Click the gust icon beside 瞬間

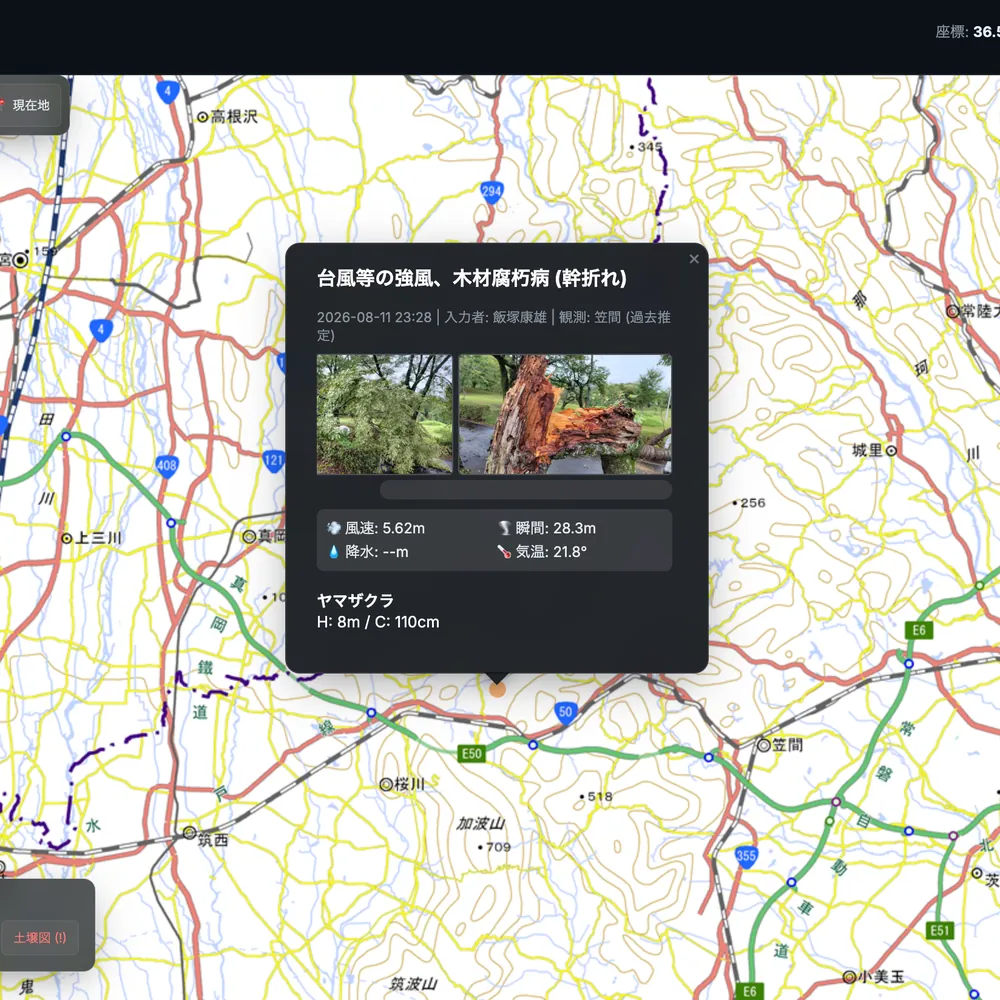[x=504, y=528]
